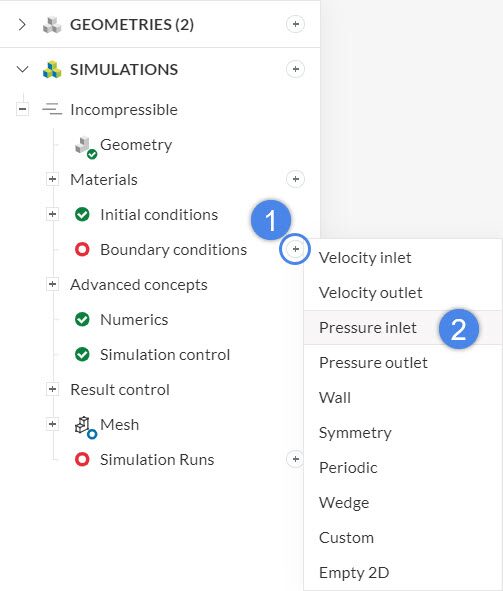
Task: Click the Geometry cube icon with green check
Action: 86,147
